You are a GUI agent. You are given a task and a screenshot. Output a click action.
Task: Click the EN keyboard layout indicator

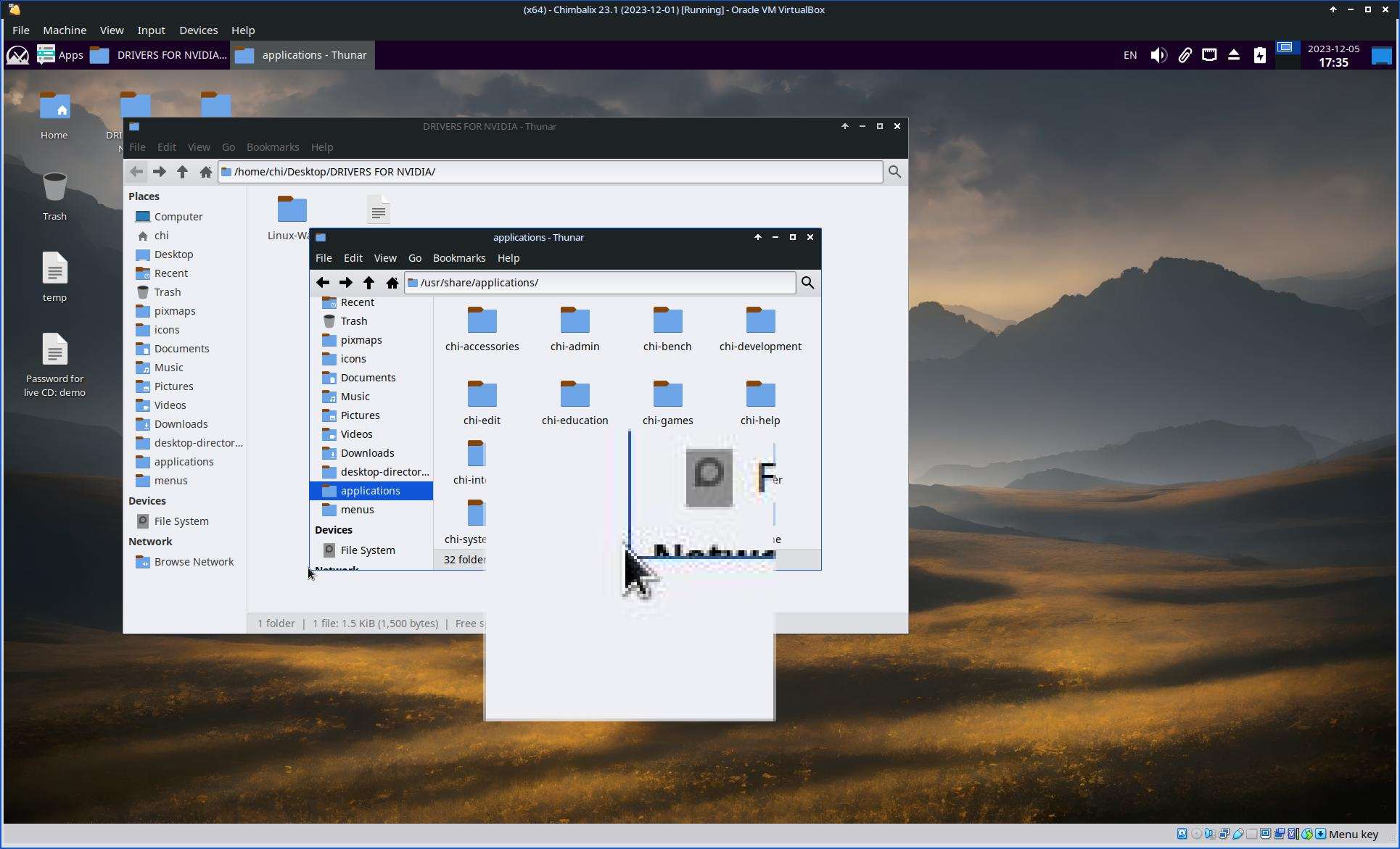pos(1129,55)
